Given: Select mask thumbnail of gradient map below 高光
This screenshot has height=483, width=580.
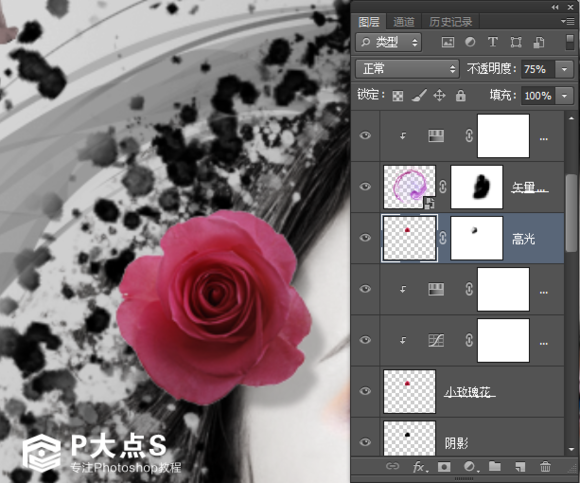Looking at the screenshot, I should coord(503,289).
